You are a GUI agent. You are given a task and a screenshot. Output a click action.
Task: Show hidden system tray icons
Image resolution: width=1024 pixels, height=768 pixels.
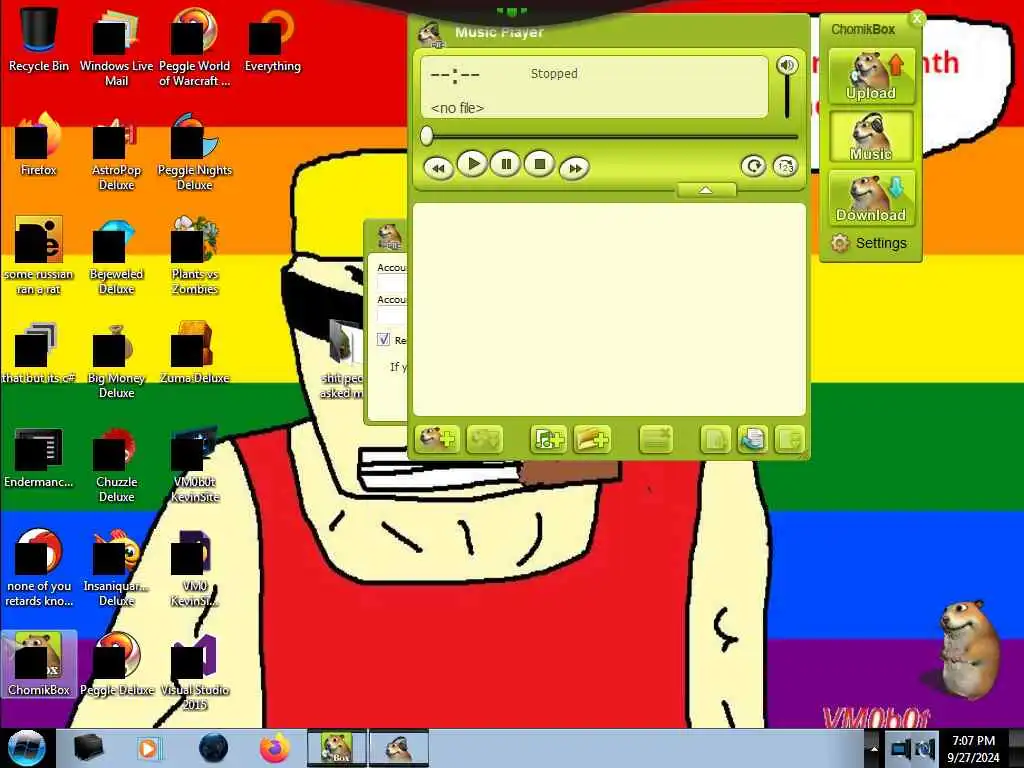coord(874,749)
